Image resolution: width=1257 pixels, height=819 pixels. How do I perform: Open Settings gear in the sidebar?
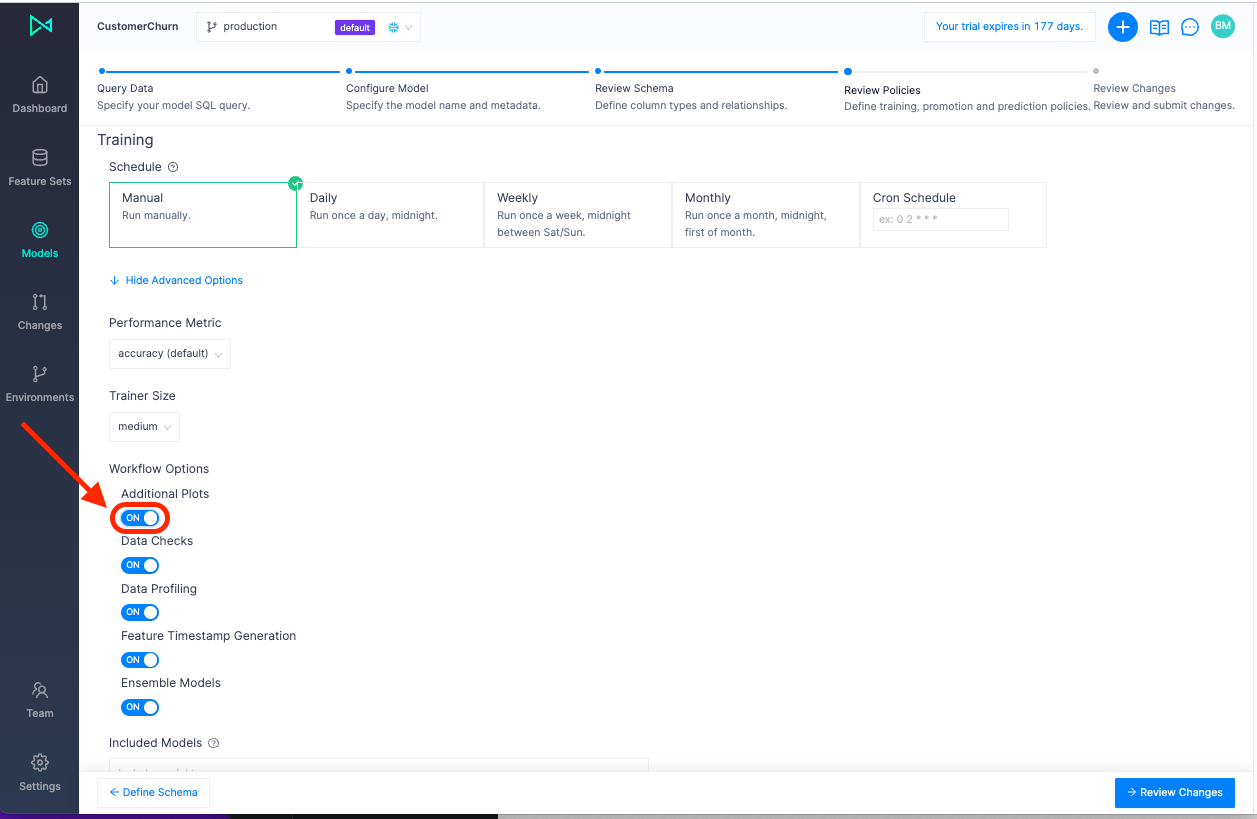click(39, 772)
